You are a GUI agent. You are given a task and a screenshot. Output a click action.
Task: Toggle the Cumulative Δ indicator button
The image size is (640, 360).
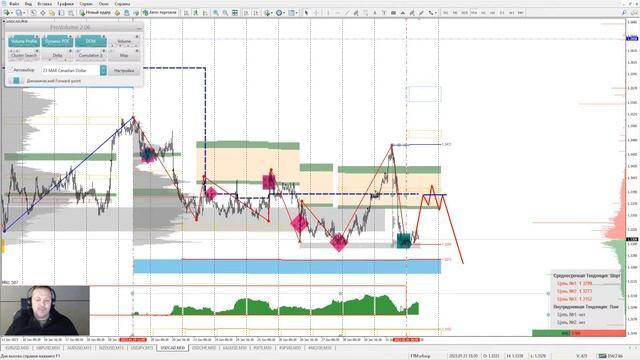tap(91, 55)
